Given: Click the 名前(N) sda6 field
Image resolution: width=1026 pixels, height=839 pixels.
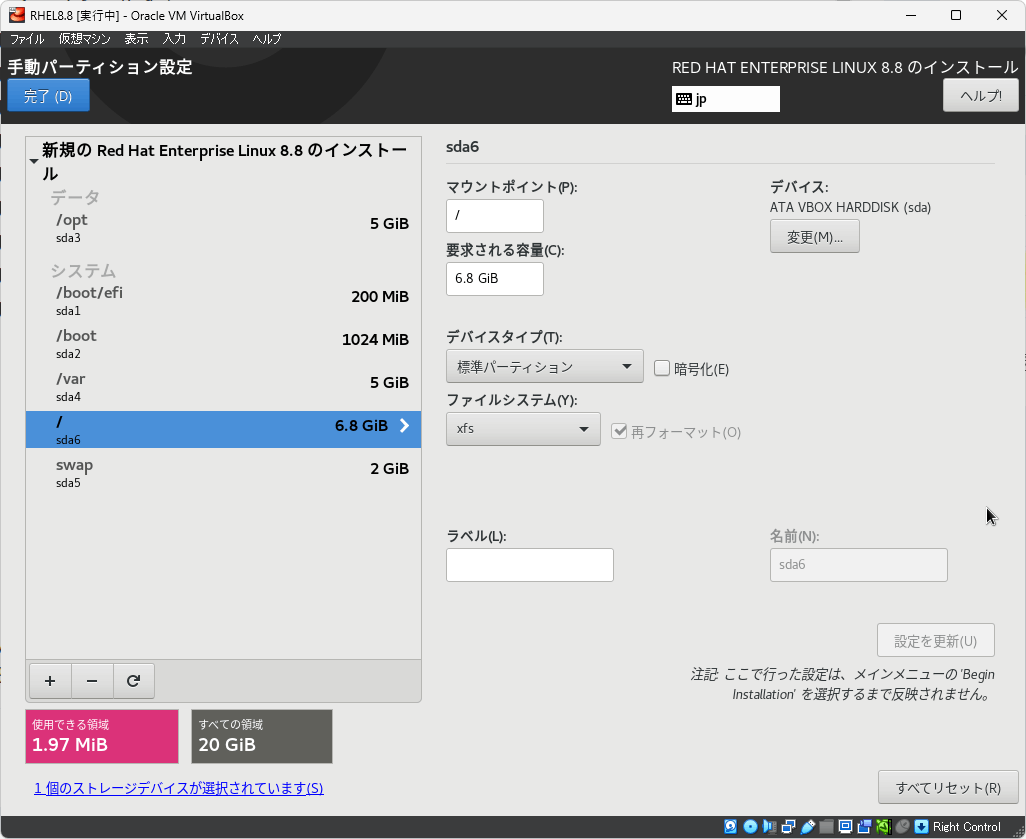Looking at the screenshot, I should 858,565.
